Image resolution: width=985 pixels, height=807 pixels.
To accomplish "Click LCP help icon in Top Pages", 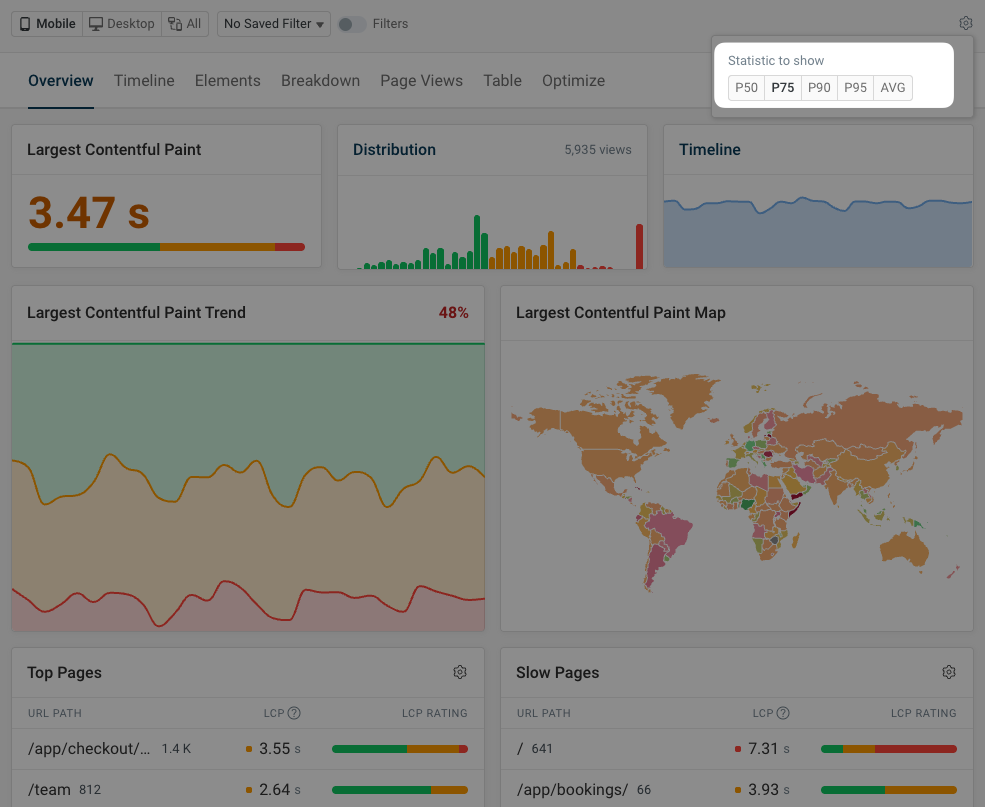I will click(294, 713).
